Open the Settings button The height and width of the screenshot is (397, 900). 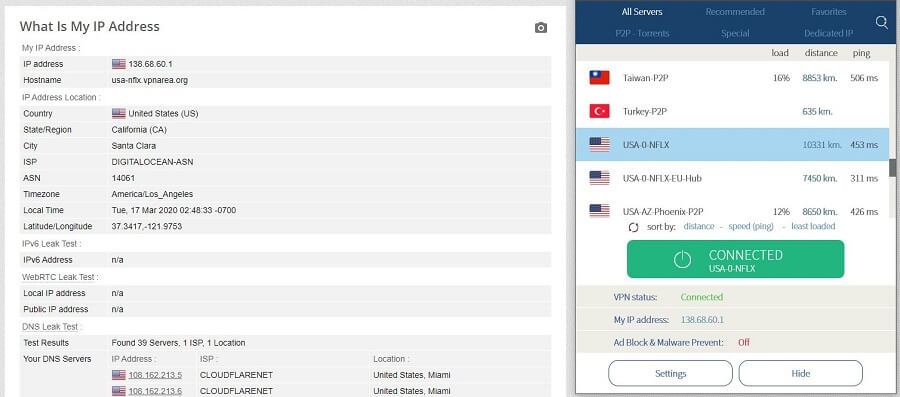(x=670, y=373)
